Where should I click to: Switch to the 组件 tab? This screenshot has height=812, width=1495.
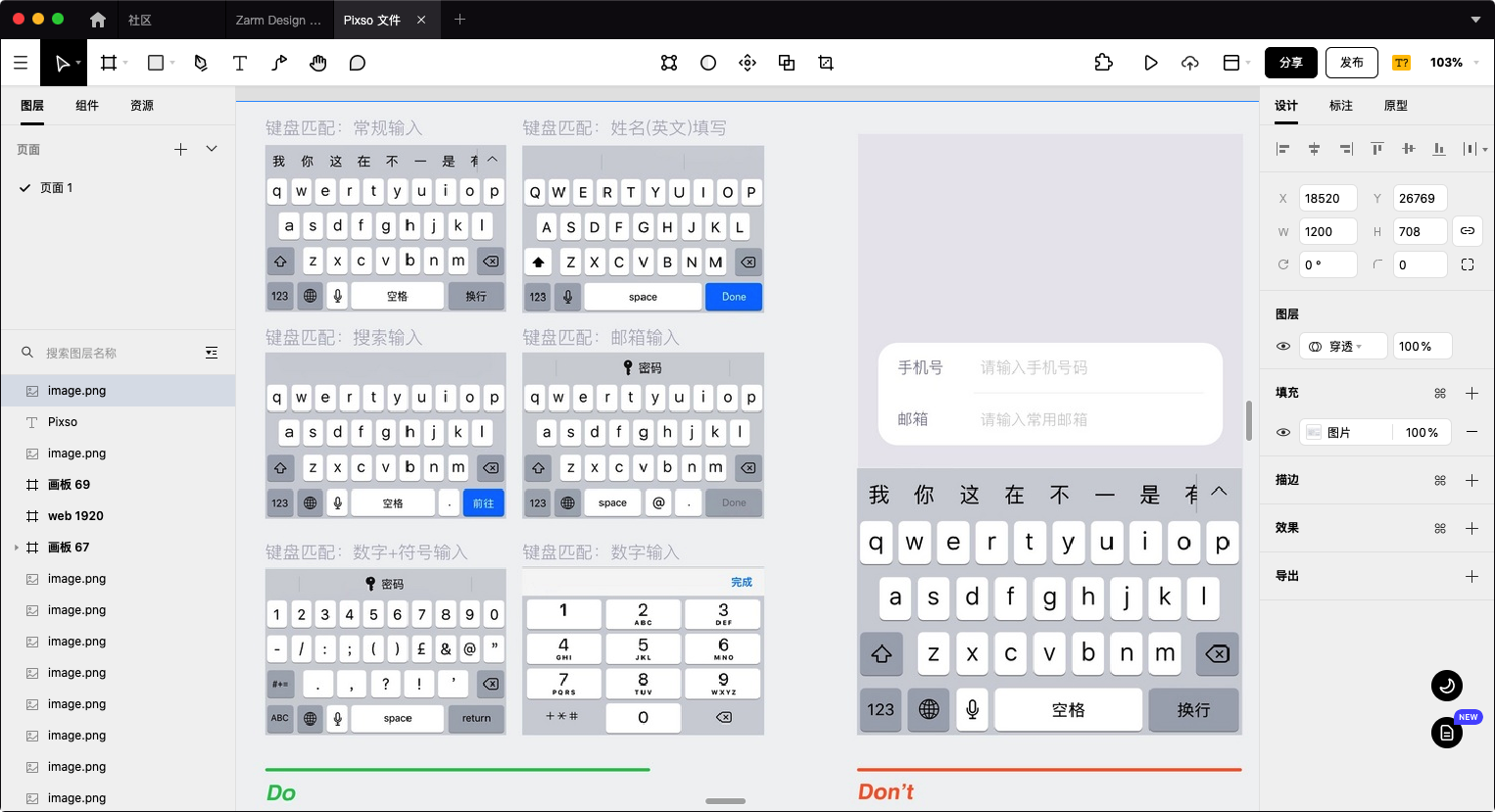click(x=87, y=106)
